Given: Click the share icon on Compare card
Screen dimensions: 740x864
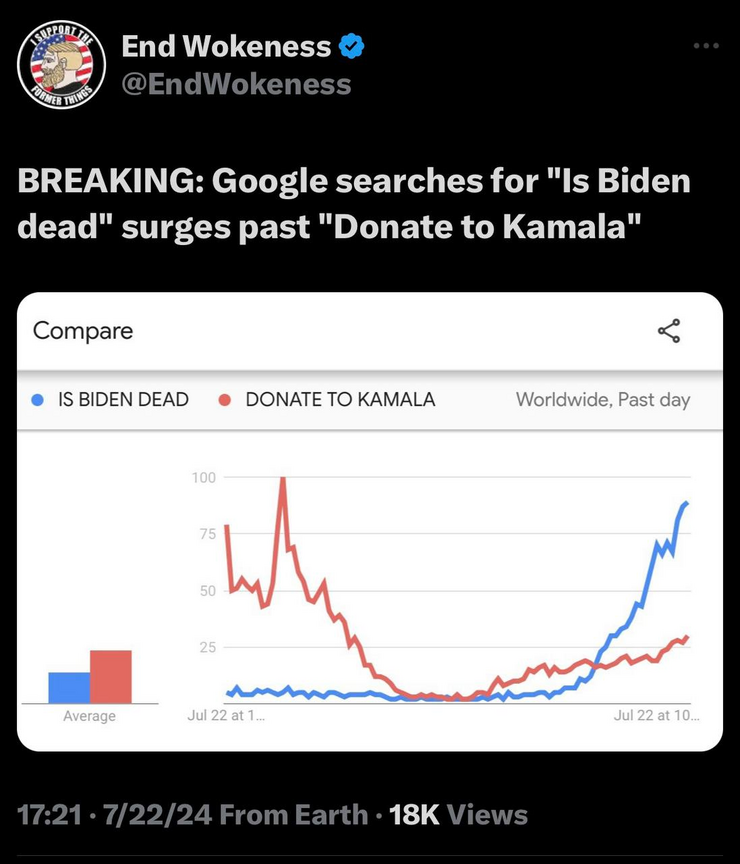Looking at the screenshot, I should [x=669, y=331].
